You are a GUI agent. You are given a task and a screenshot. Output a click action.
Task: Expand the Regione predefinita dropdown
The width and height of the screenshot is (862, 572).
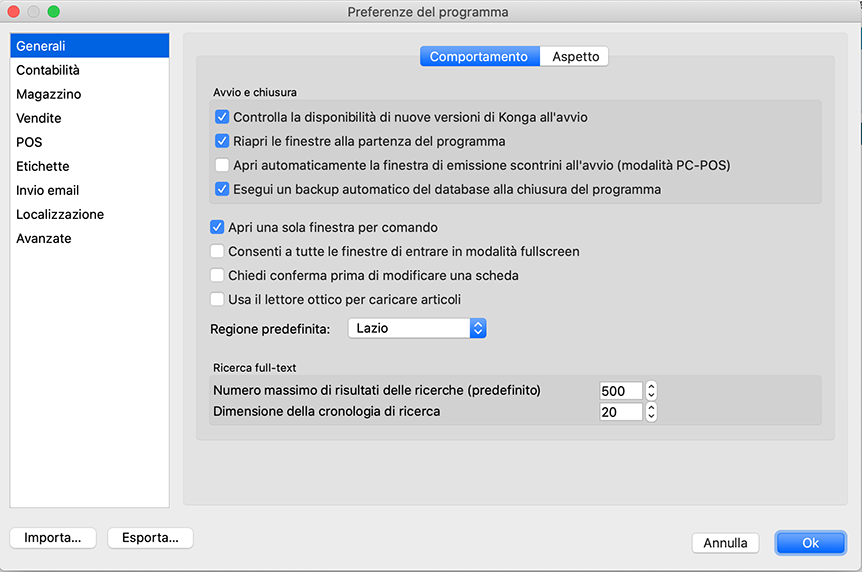(x=417, y=328)
